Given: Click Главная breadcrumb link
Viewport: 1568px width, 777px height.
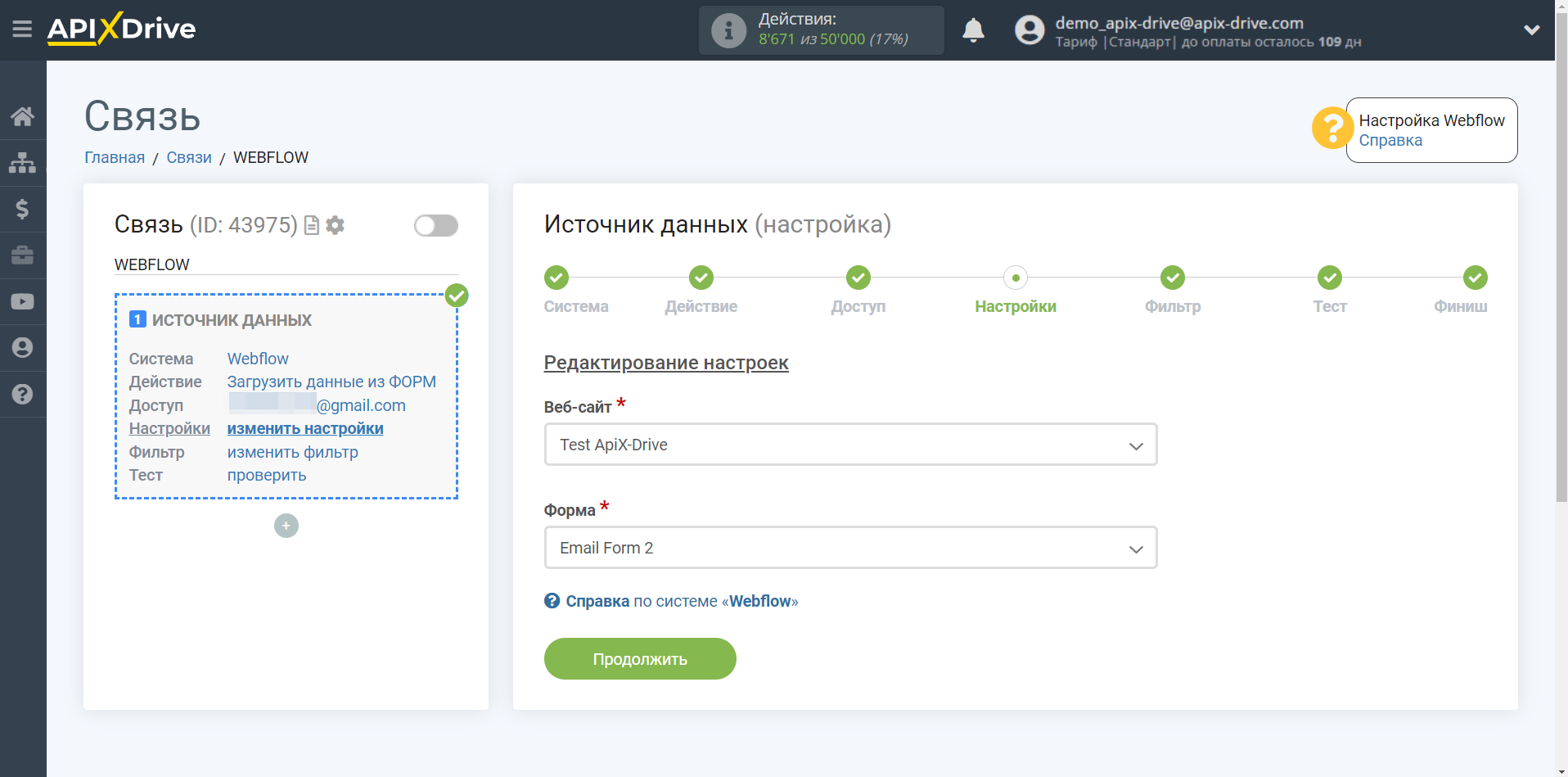Looking at the screenshot, I should 115,158.
